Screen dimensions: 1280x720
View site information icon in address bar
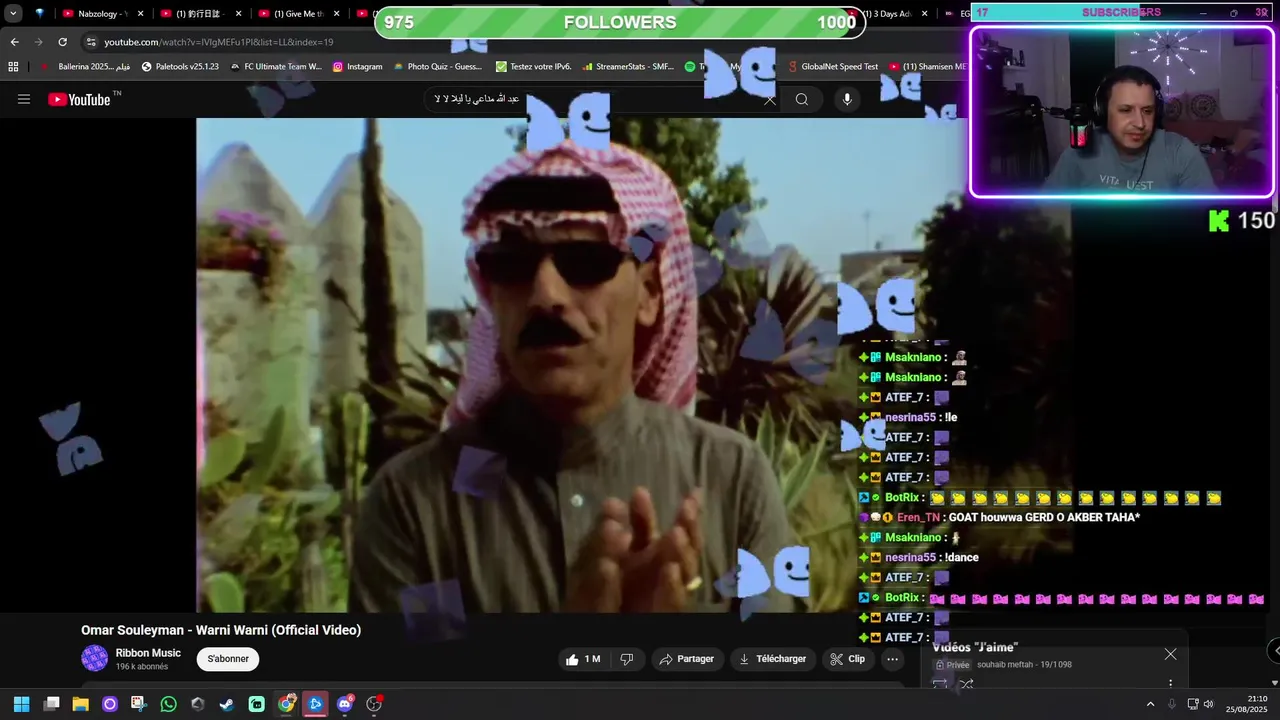click(x=91, y=42)
